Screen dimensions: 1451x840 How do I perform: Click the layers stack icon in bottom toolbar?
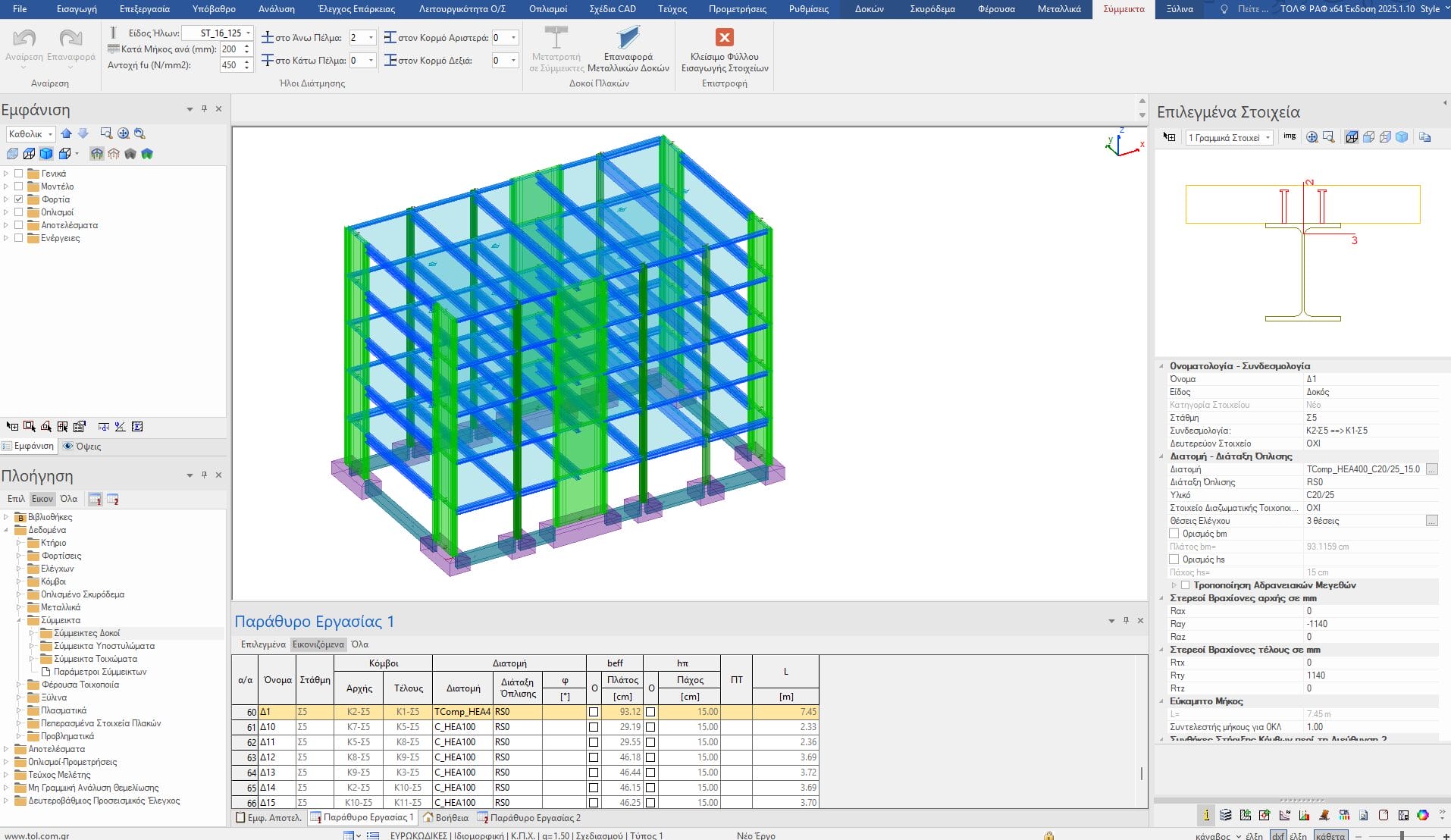click(1225, 815)
